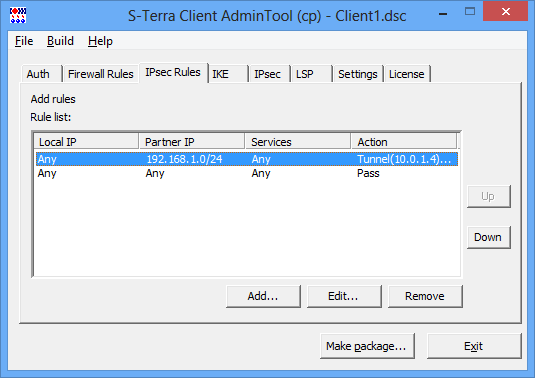Click Any in Partner IP of Pass rule
The height and width of the screenshot is (378, 535).
click(x=155, y=173)
